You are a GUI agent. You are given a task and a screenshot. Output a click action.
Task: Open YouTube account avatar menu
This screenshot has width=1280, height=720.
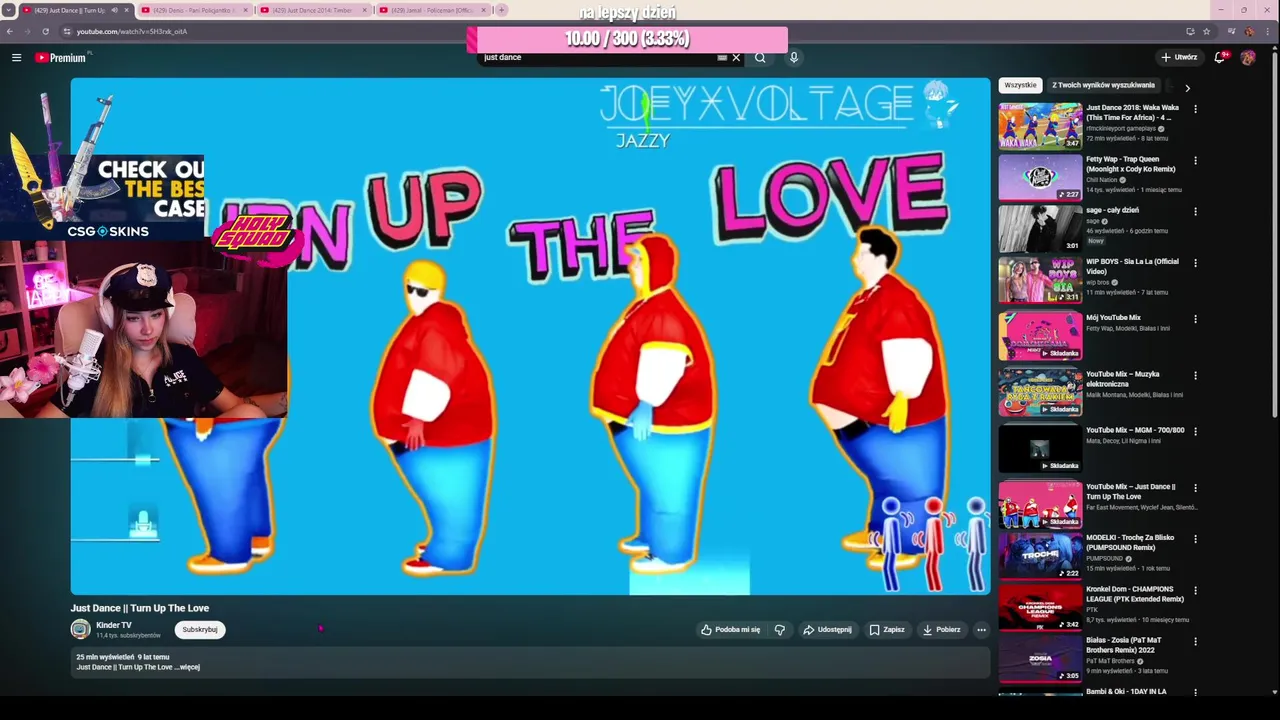(x=1248, y=58)
